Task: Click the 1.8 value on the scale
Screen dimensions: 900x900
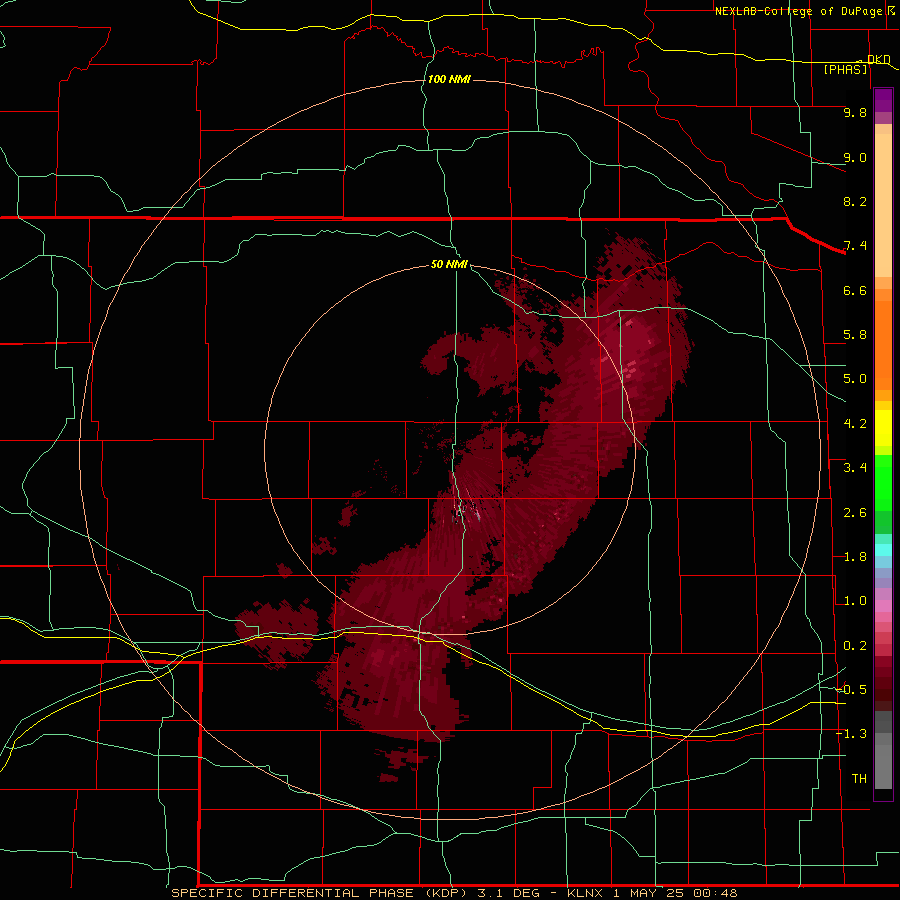Action: point(855,557)
